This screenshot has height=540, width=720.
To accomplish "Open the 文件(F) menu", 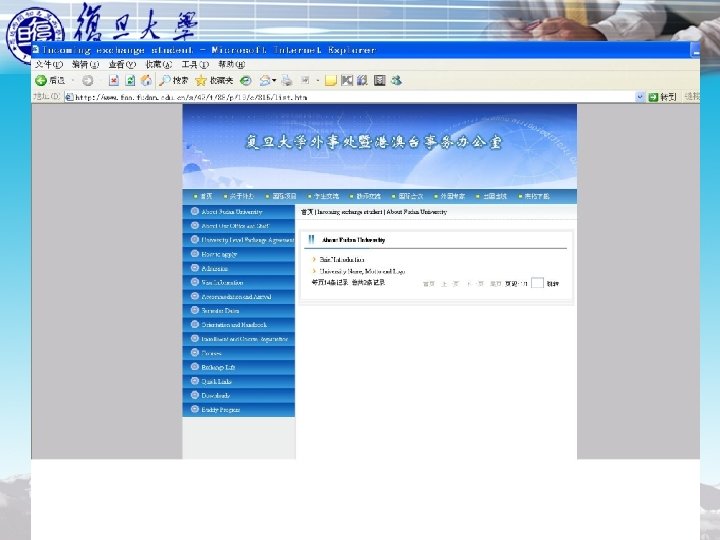I will [49, 64].
